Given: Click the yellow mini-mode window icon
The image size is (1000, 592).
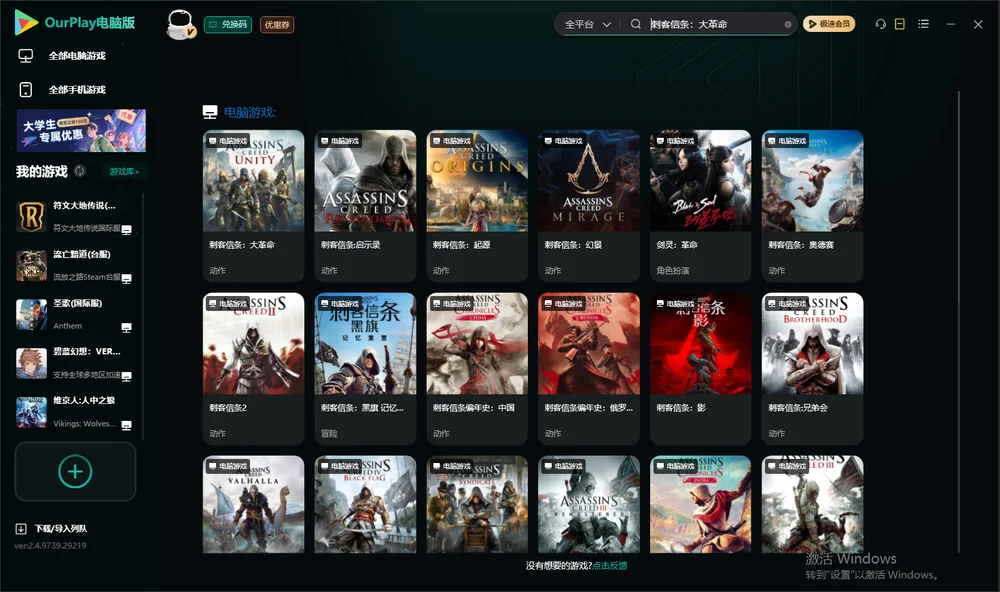Looking at the screenshot, I should (x=900, y=24).
